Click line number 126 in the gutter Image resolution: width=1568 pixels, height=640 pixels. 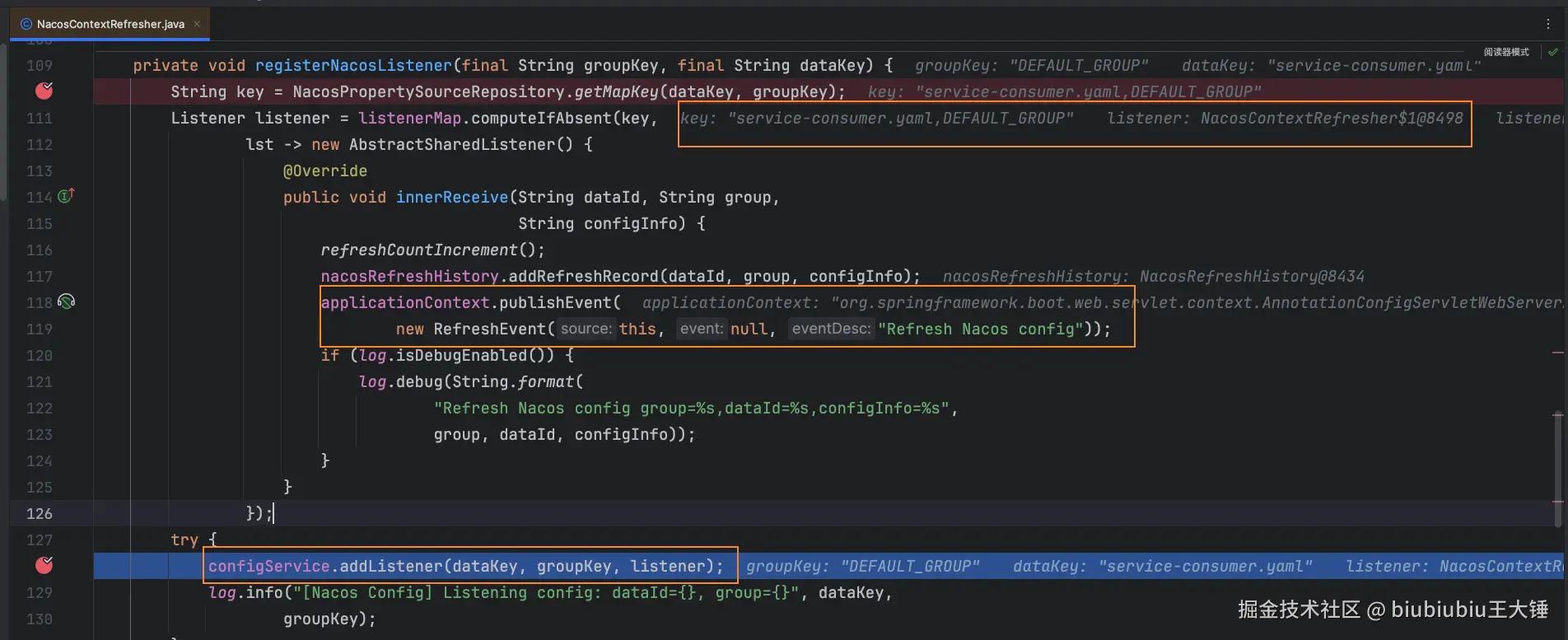coord(40,513)
